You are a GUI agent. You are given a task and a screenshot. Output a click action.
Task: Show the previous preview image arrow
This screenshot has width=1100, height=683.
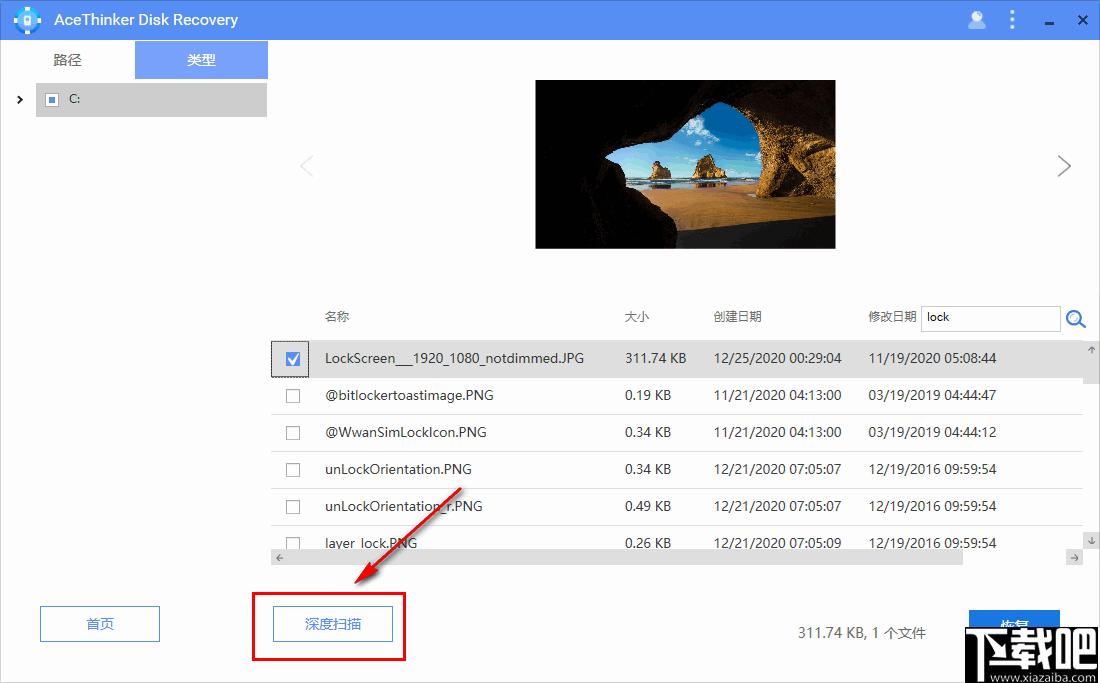(307, 166)
